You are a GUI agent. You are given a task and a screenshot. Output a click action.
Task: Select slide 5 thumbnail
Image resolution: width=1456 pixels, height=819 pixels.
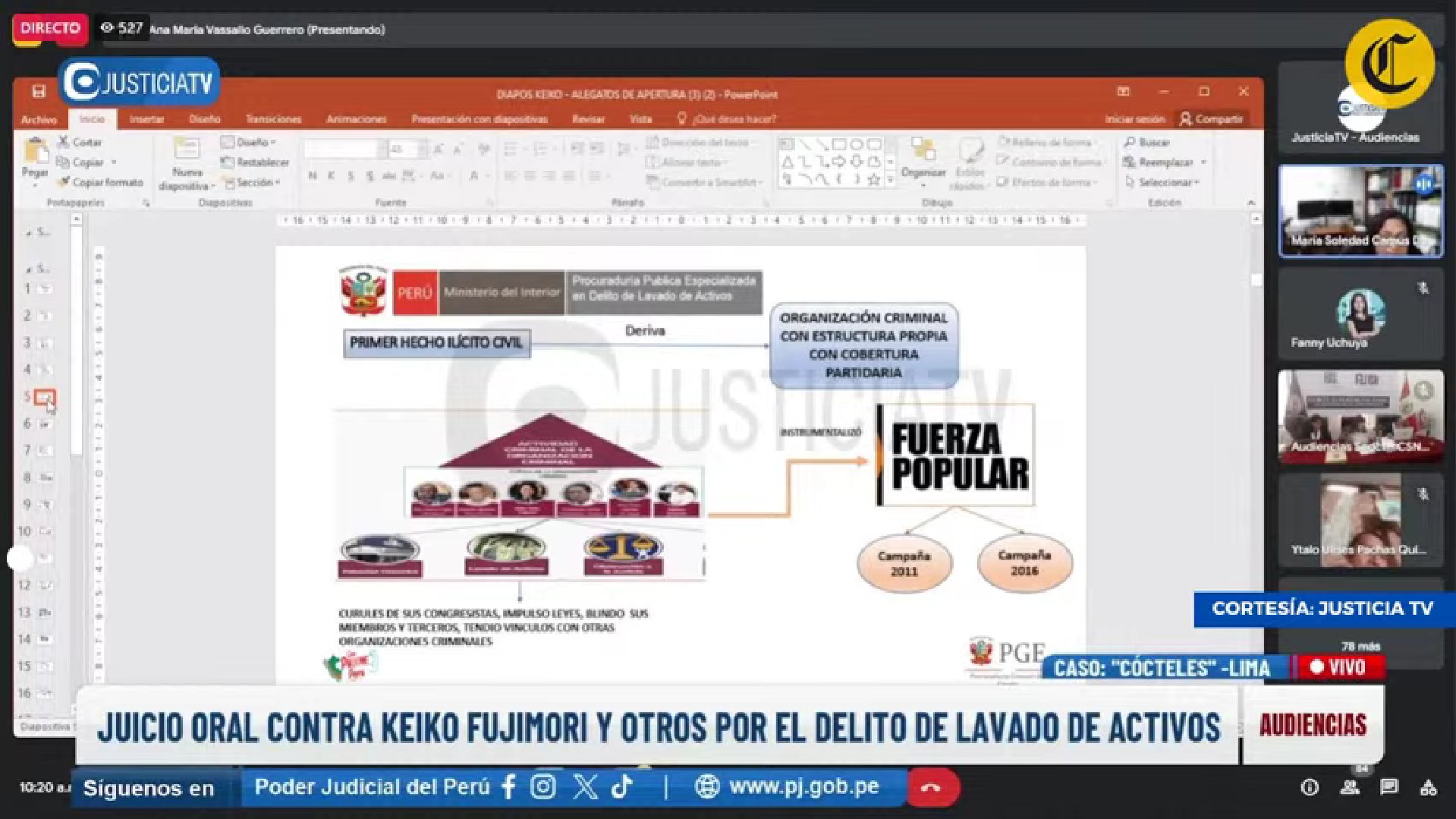(x=45, y=397)
